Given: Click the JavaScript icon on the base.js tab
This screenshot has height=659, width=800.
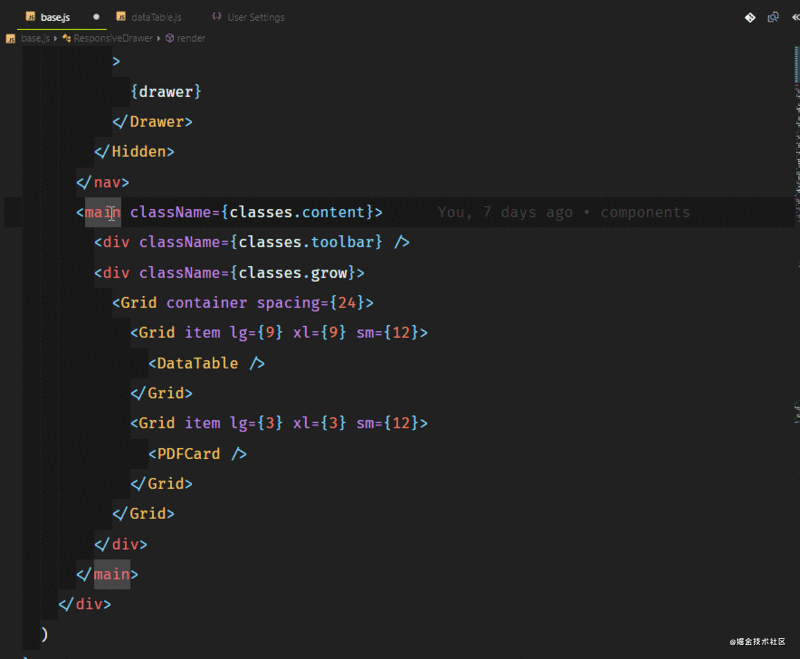Looking at the screenshot, I should click(x=31, y=16).
